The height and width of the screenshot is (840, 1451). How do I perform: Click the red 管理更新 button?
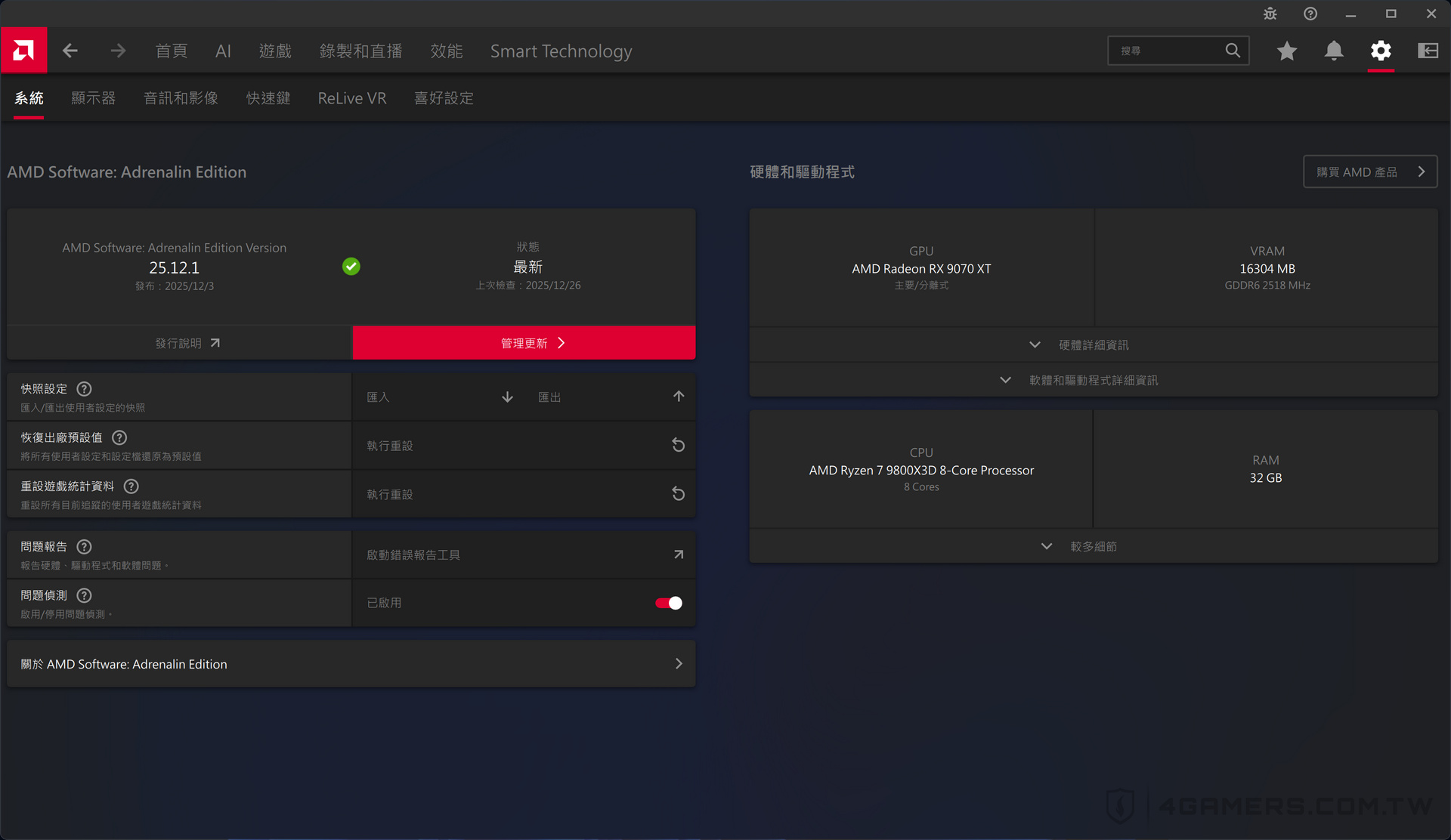[x=524, y=342]
